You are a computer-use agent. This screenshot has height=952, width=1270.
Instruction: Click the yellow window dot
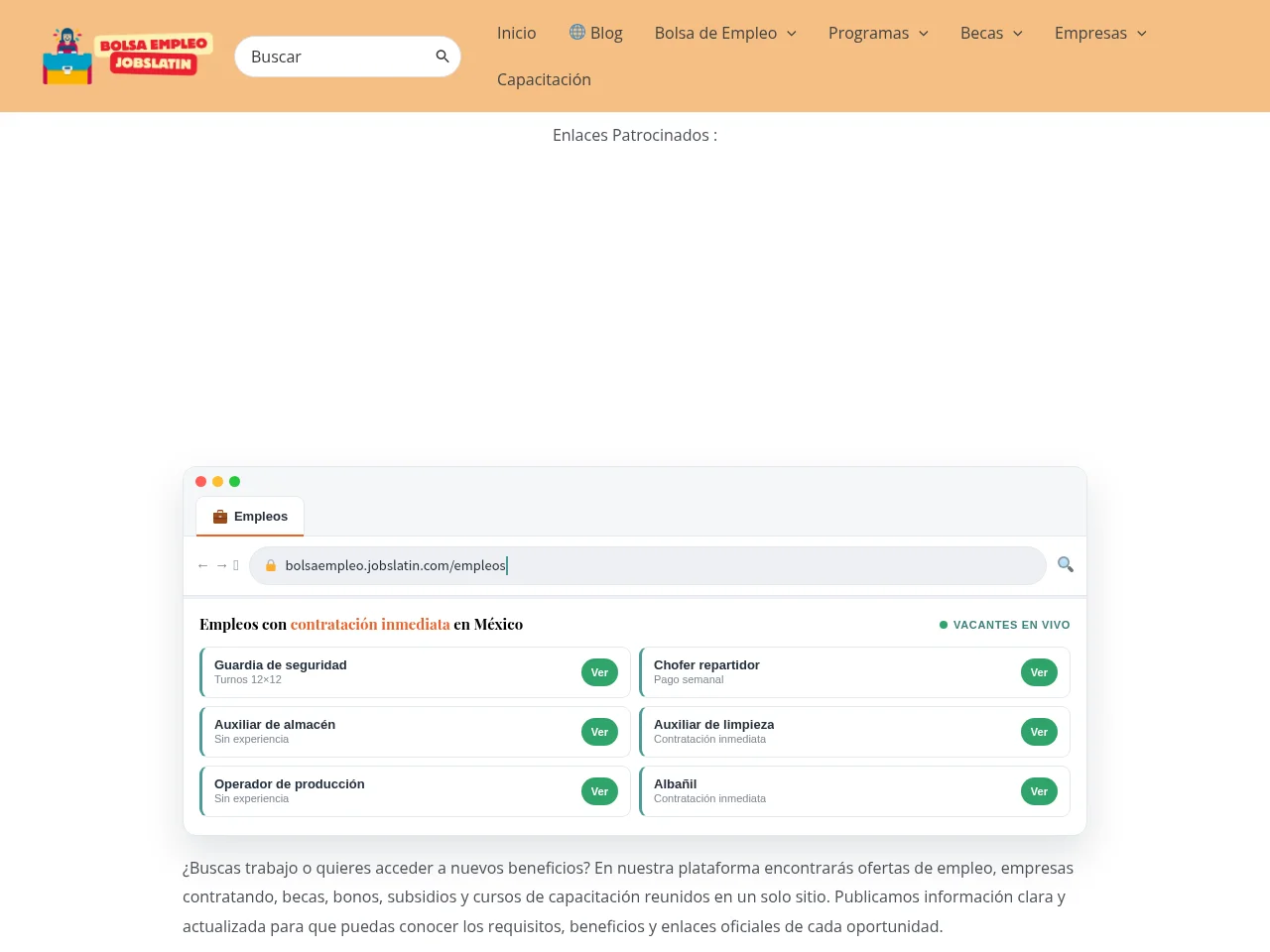218,482
